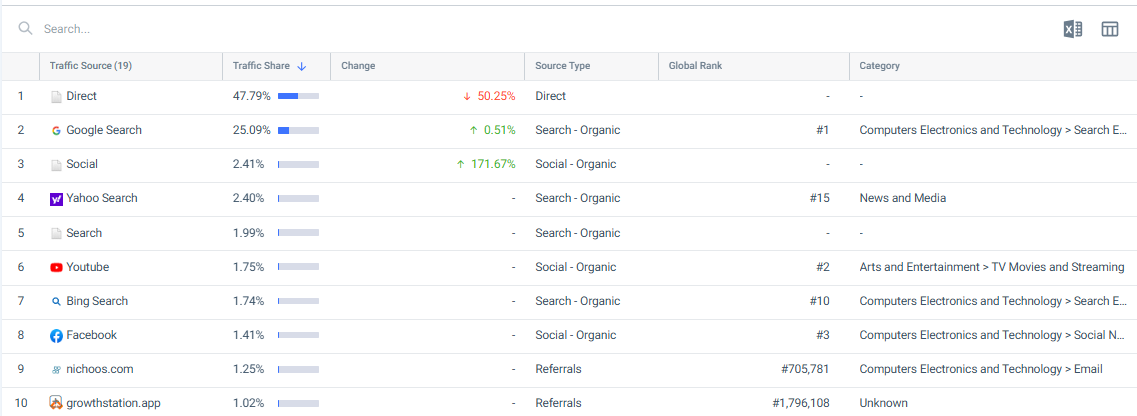The height and width of the screenshot is (416, 1137).
Task: Click the Bing Search magnifier icon
Action: point(56,301)
